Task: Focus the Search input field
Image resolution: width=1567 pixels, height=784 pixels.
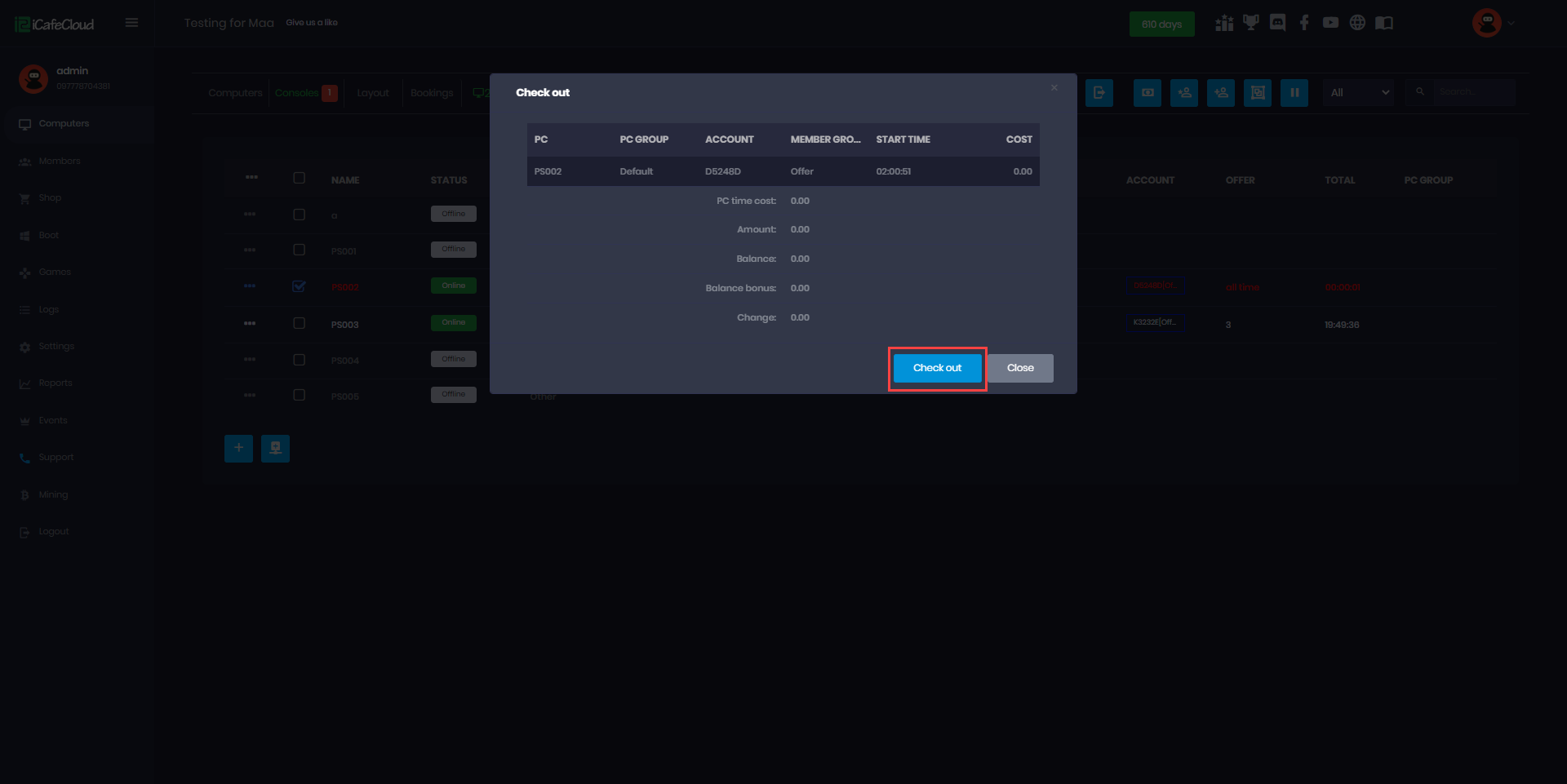Action: click(1474, 92)
